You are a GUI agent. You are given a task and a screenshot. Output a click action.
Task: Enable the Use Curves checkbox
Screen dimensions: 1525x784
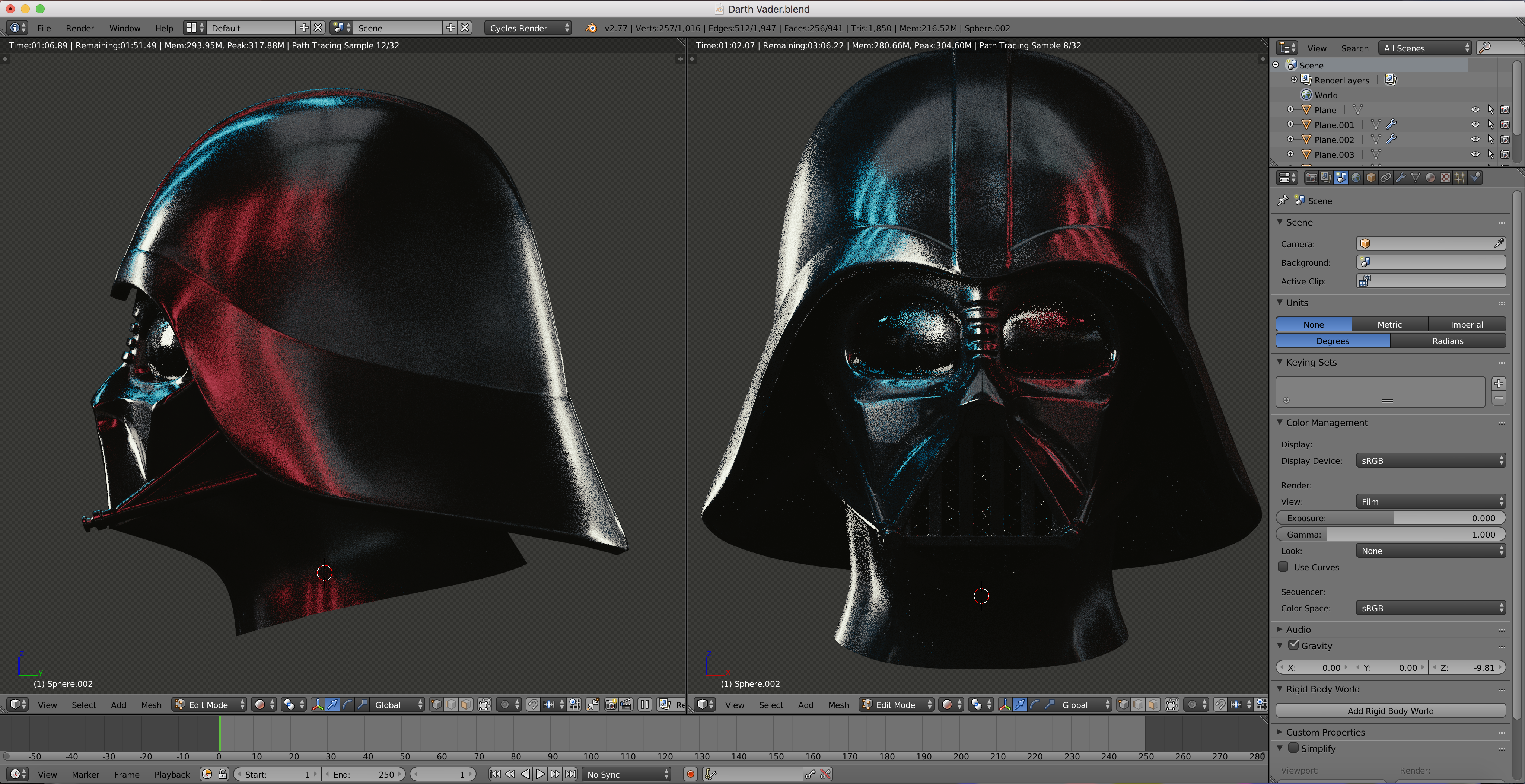(x=1283, y=567)
